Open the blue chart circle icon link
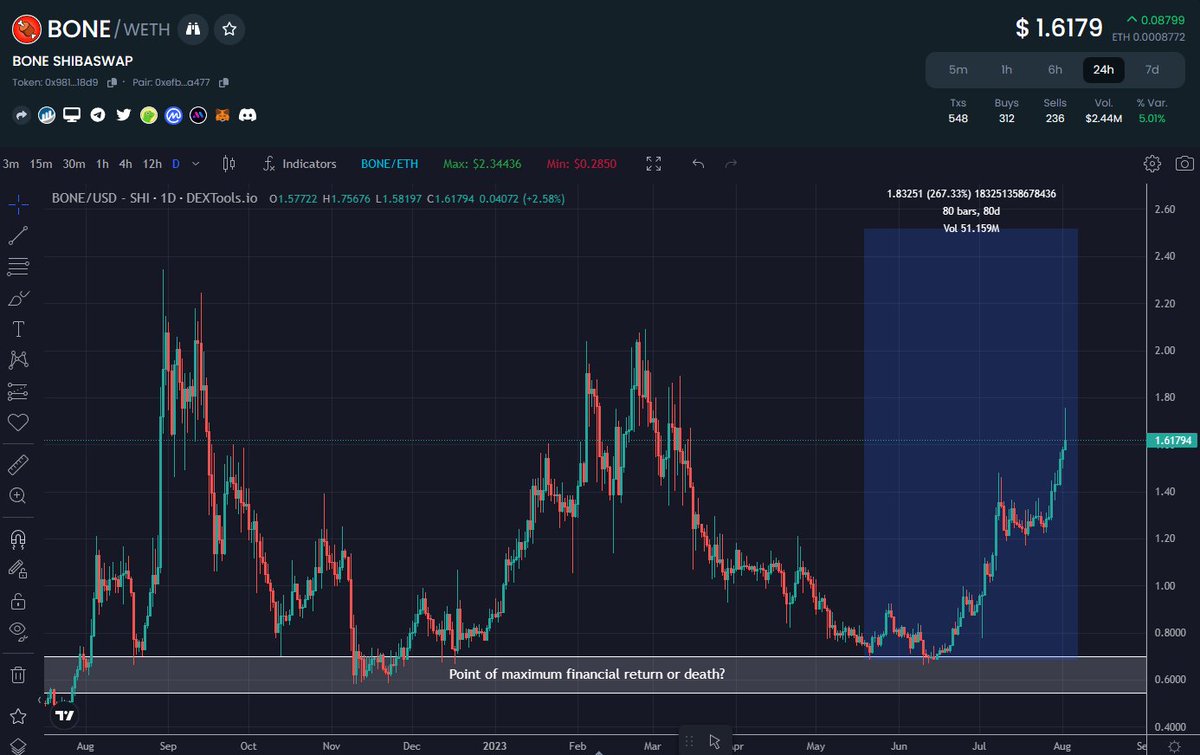The height and width of the screenshot is (755, 1200). coord(46,115)
